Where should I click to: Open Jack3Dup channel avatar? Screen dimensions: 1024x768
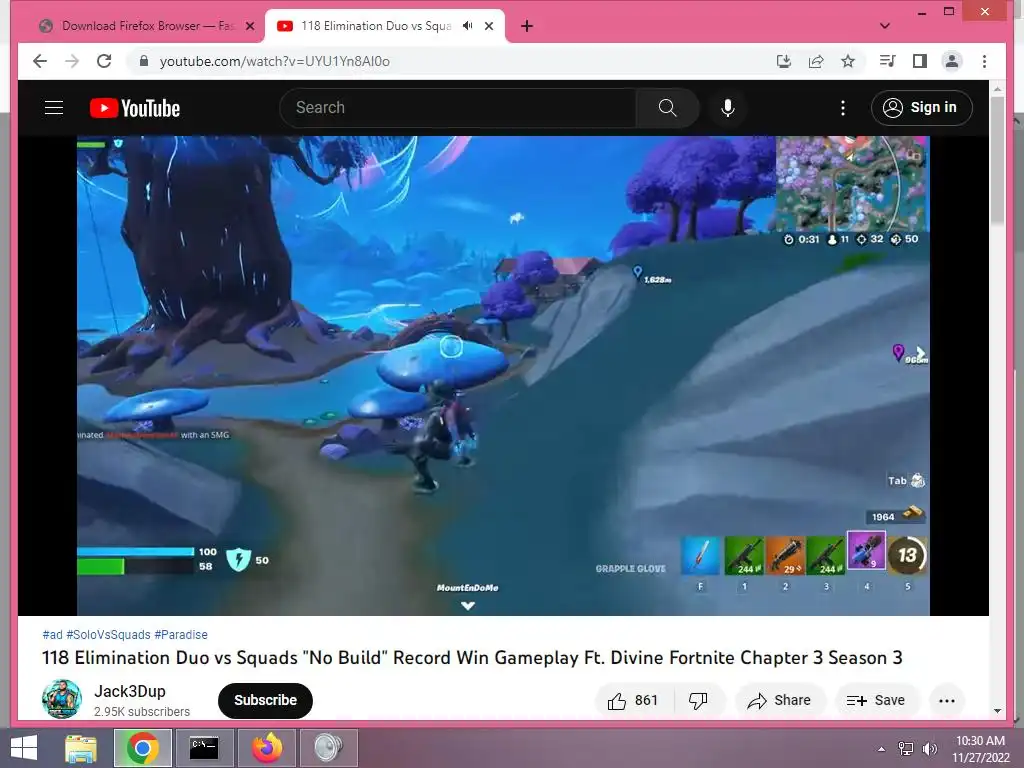[x=62, y=699]
